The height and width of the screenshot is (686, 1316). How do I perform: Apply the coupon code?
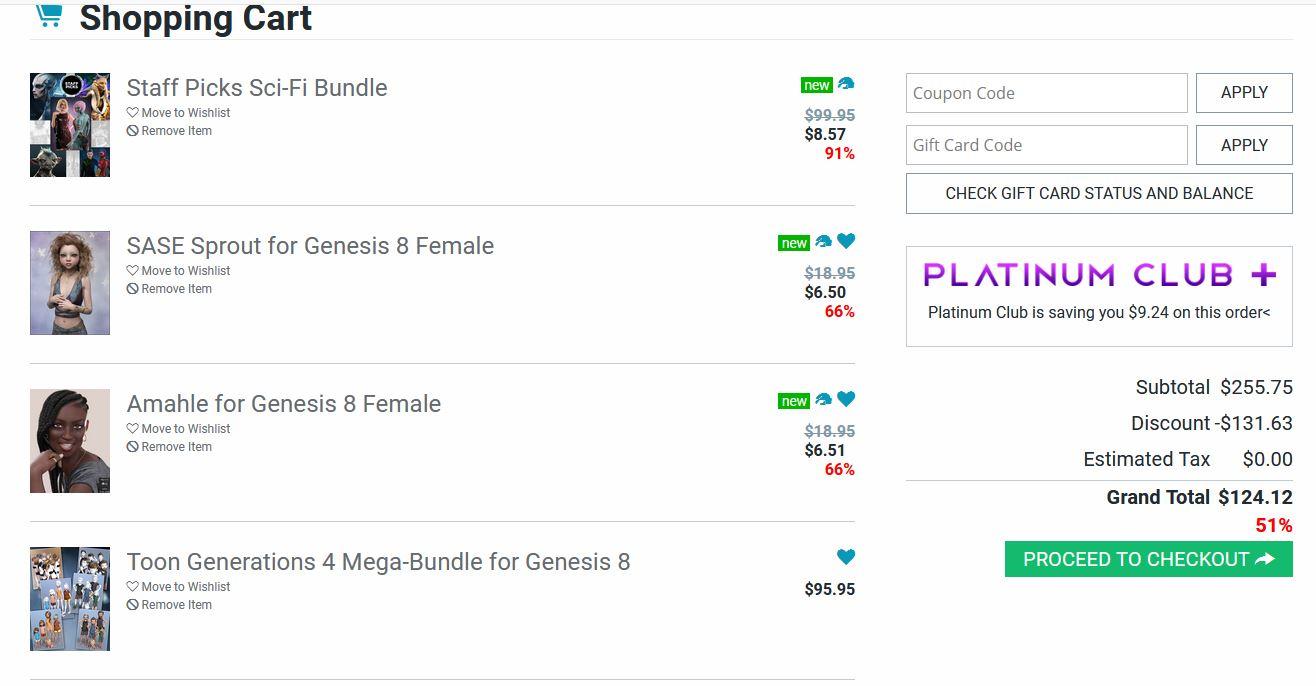[x=1244, y=93]
